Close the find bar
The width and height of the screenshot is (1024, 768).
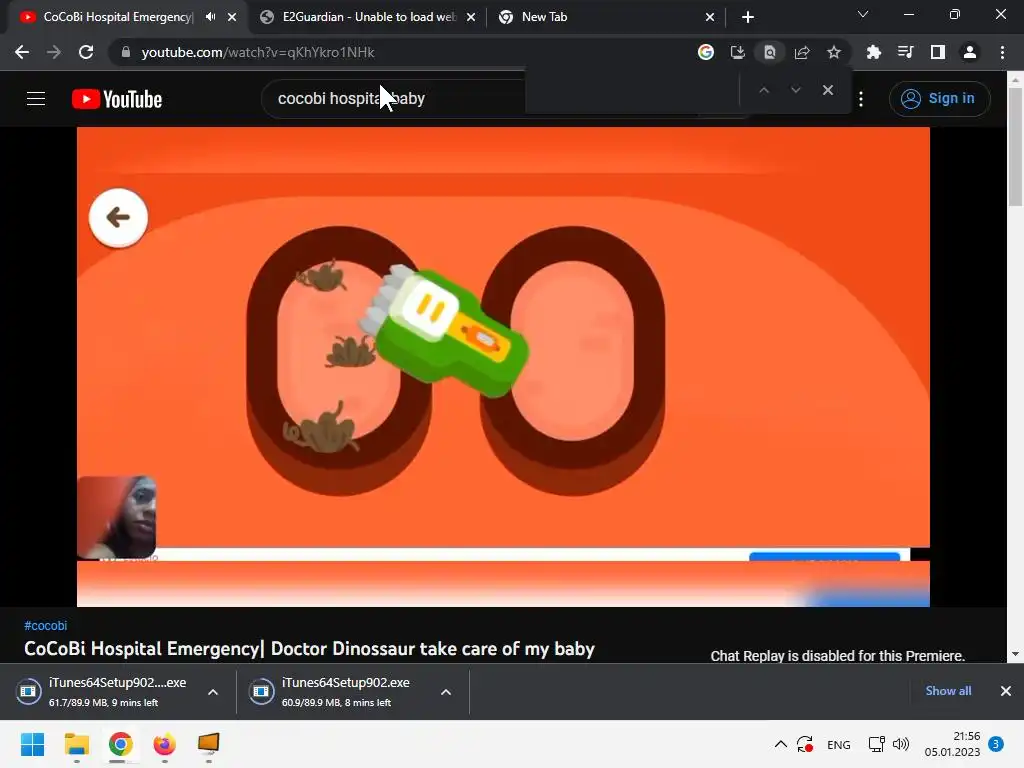(827, 90)
